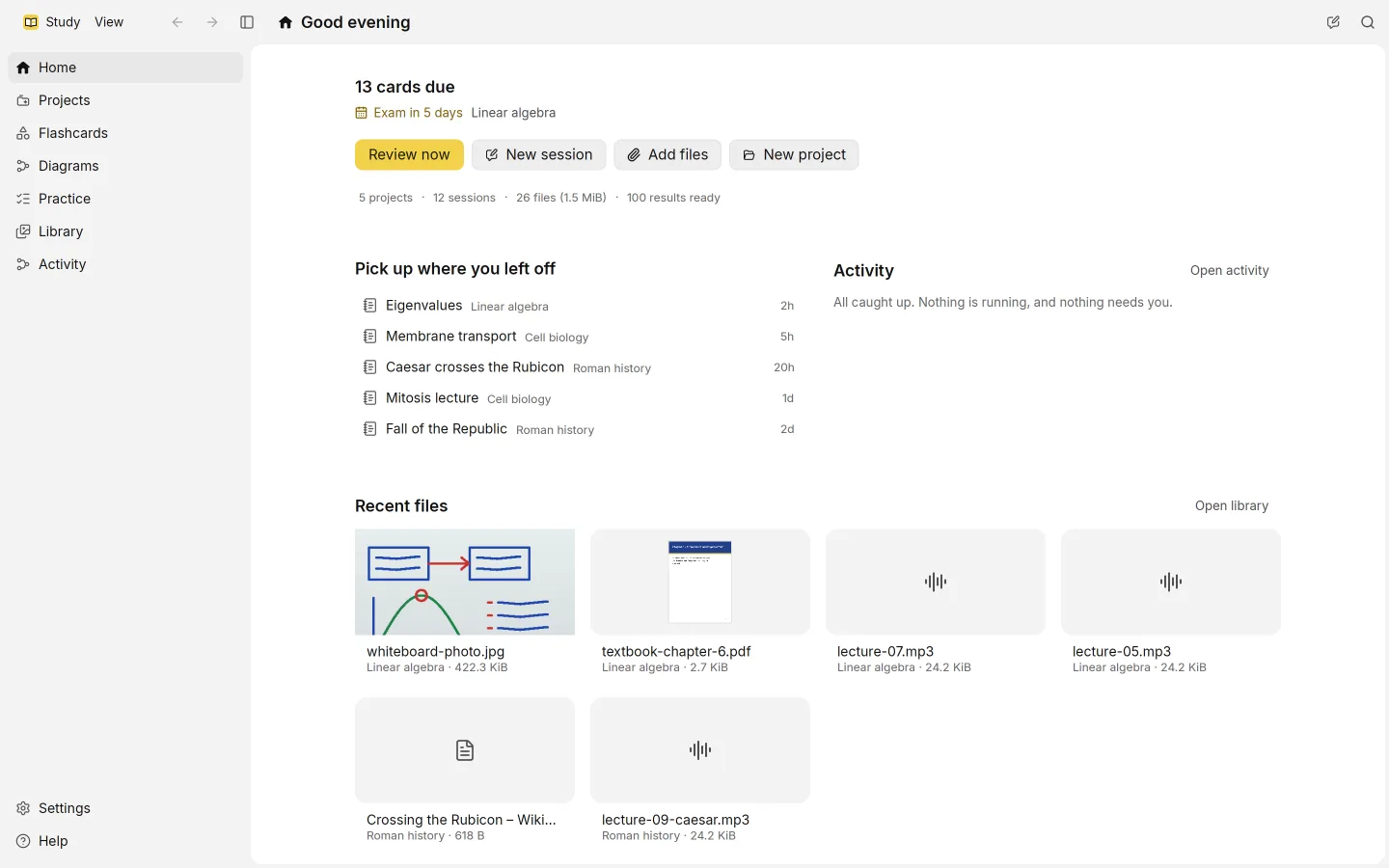Go to Home in the sidebar
Image resolution: width=1389 pixels, height=868 pixels.
coord(125,68)
